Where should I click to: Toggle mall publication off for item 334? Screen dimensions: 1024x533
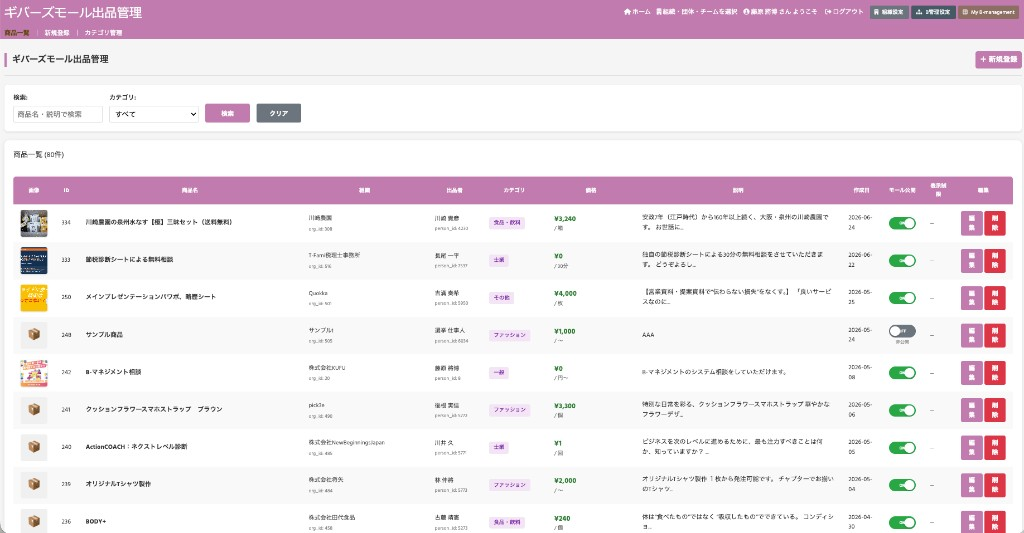pyautogui.click(x=902, y=223)
